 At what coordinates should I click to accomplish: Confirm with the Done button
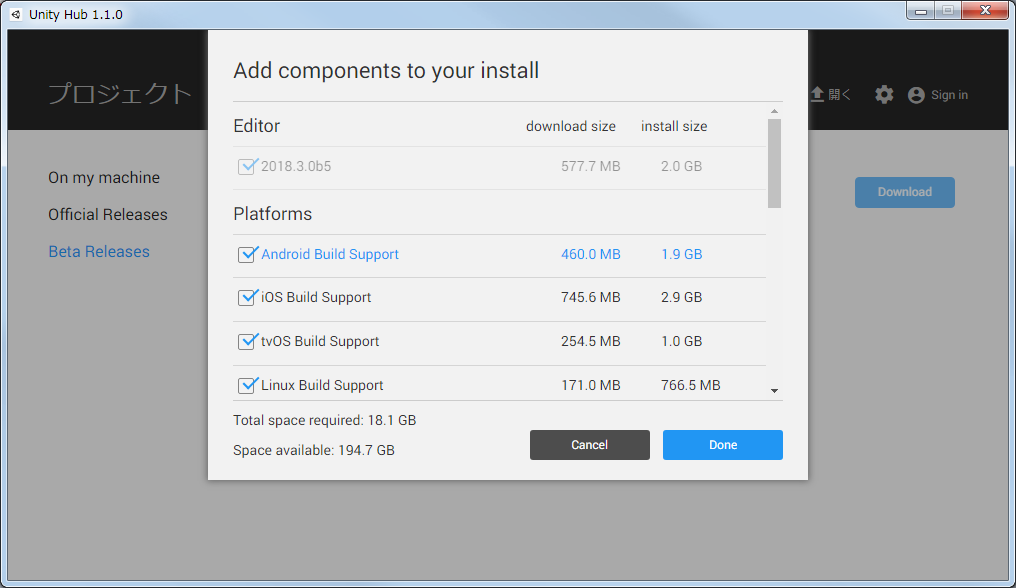coord(722,445)
